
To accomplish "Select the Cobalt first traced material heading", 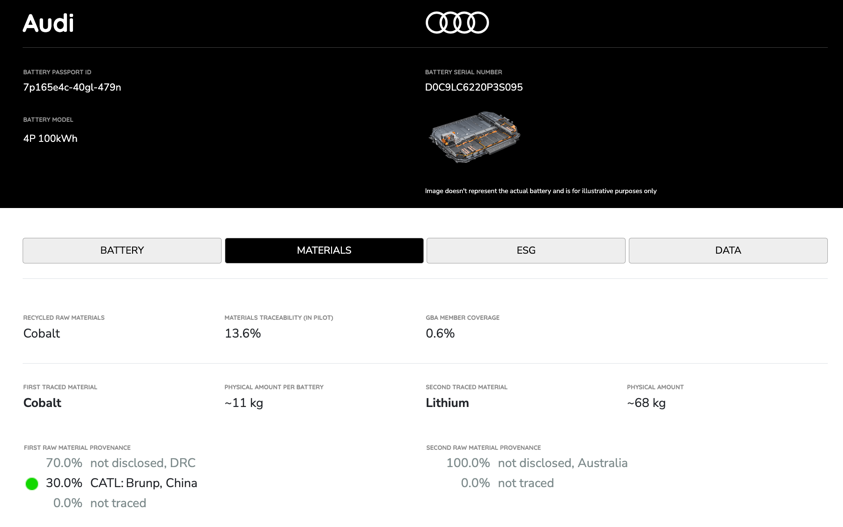I will coord(42,403).
